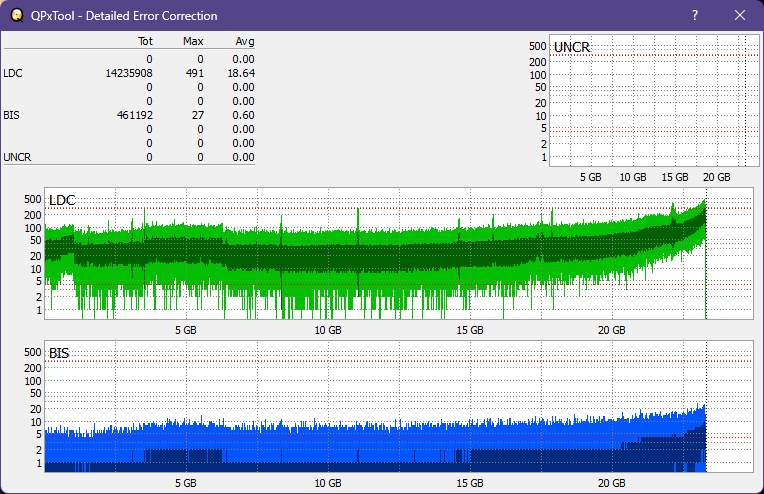Screen dimensions: 764x494
Task: Select the BIS row label in statistics table
Action: click(11, 115)
